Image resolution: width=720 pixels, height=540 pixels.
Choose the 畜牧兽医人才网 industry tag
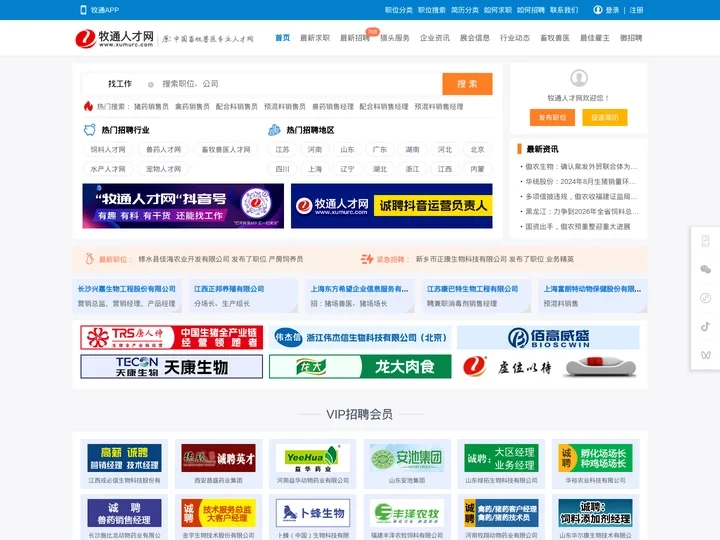pos(226,149)
